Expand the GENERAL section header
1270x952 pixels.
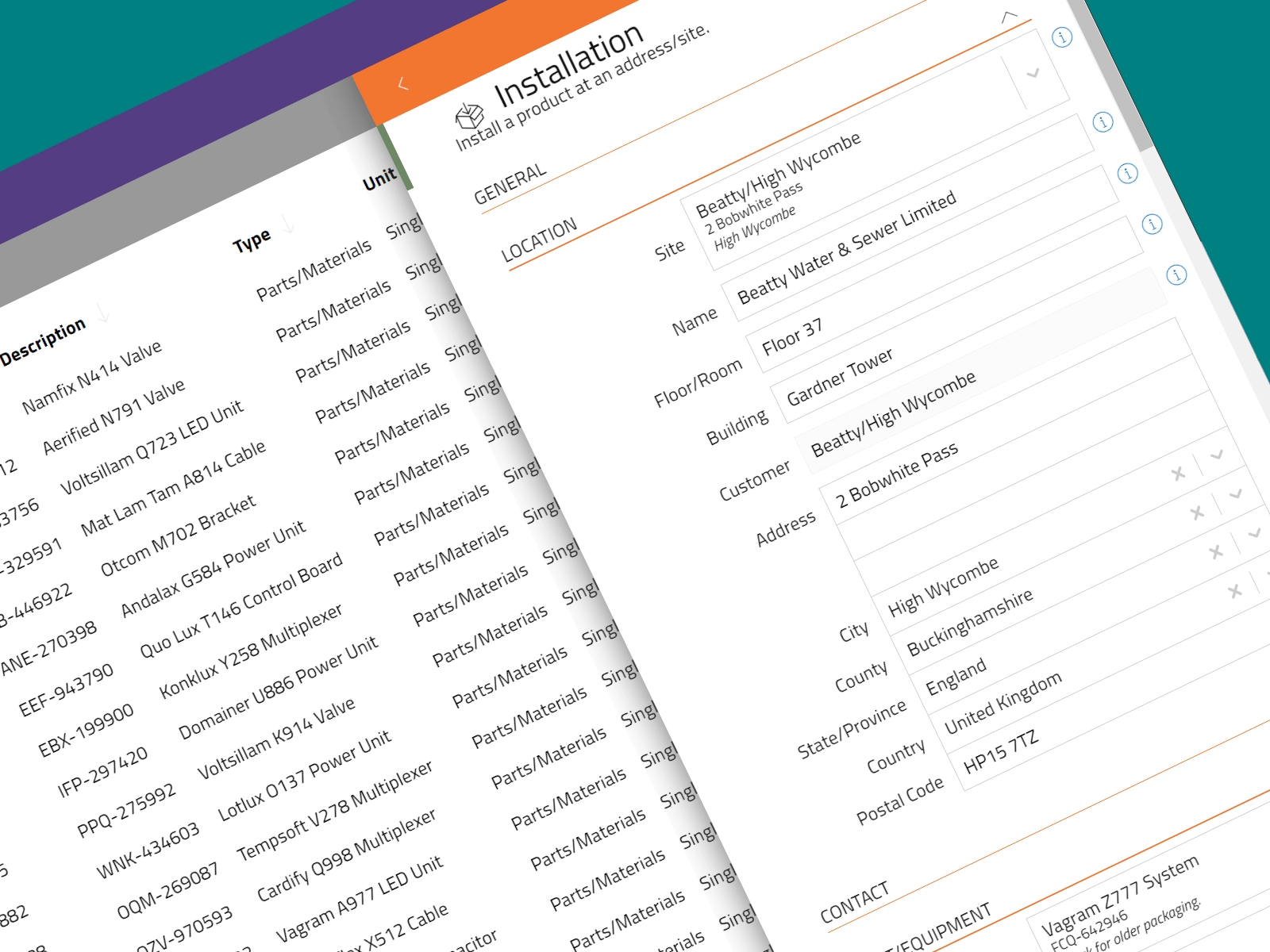click(x=510, y=184)
